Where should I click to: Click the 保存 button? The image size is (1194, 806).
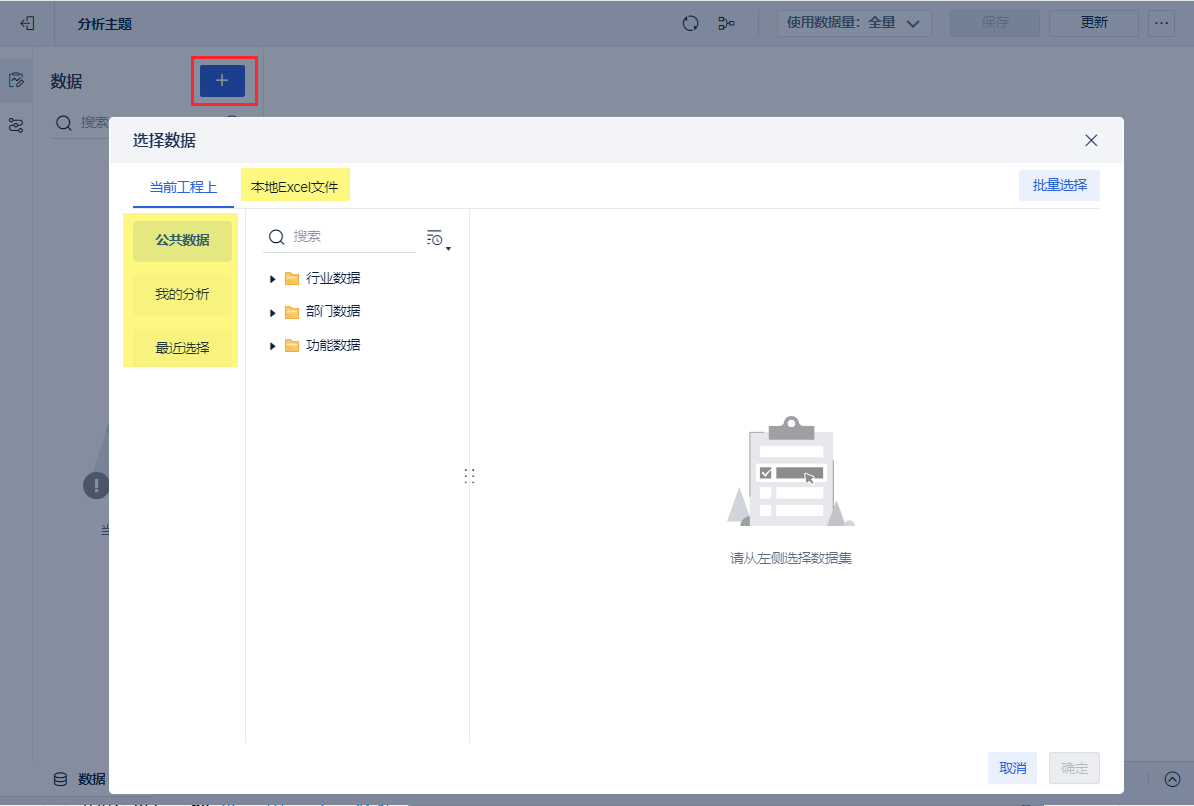[x=994, y=23]
